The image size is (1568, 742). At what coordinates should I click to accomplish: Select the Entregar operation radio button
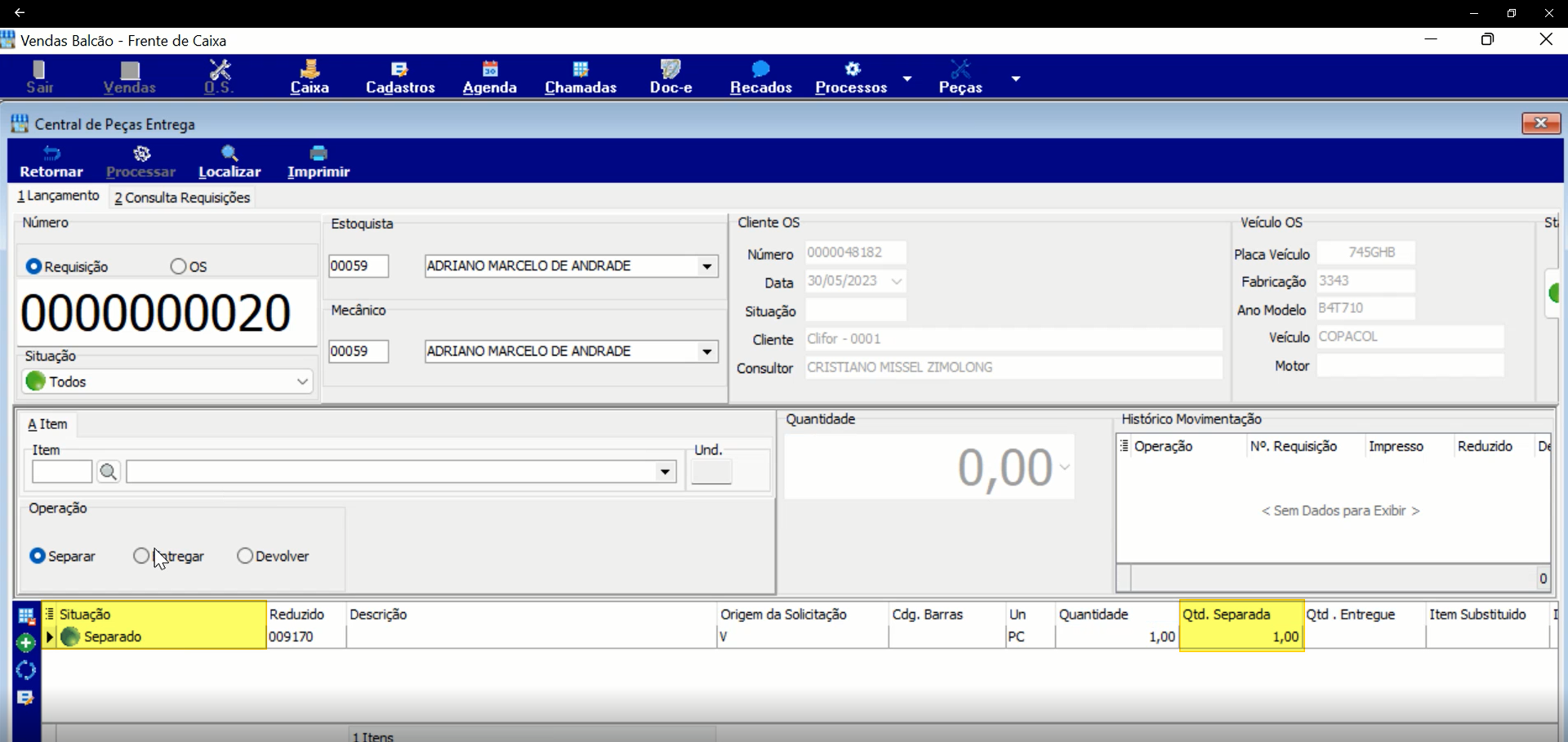(141, 556)
